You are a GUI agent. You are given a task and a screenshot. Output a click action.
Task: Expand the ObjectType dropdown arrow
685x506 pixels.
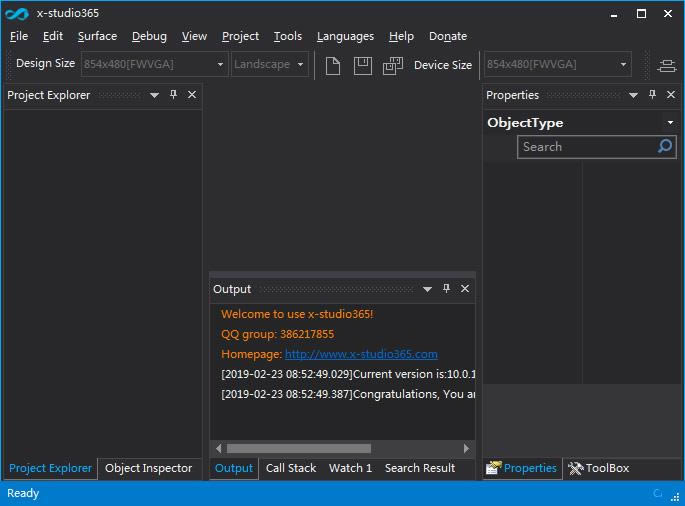pyautogui.click(x=670, y=123)
